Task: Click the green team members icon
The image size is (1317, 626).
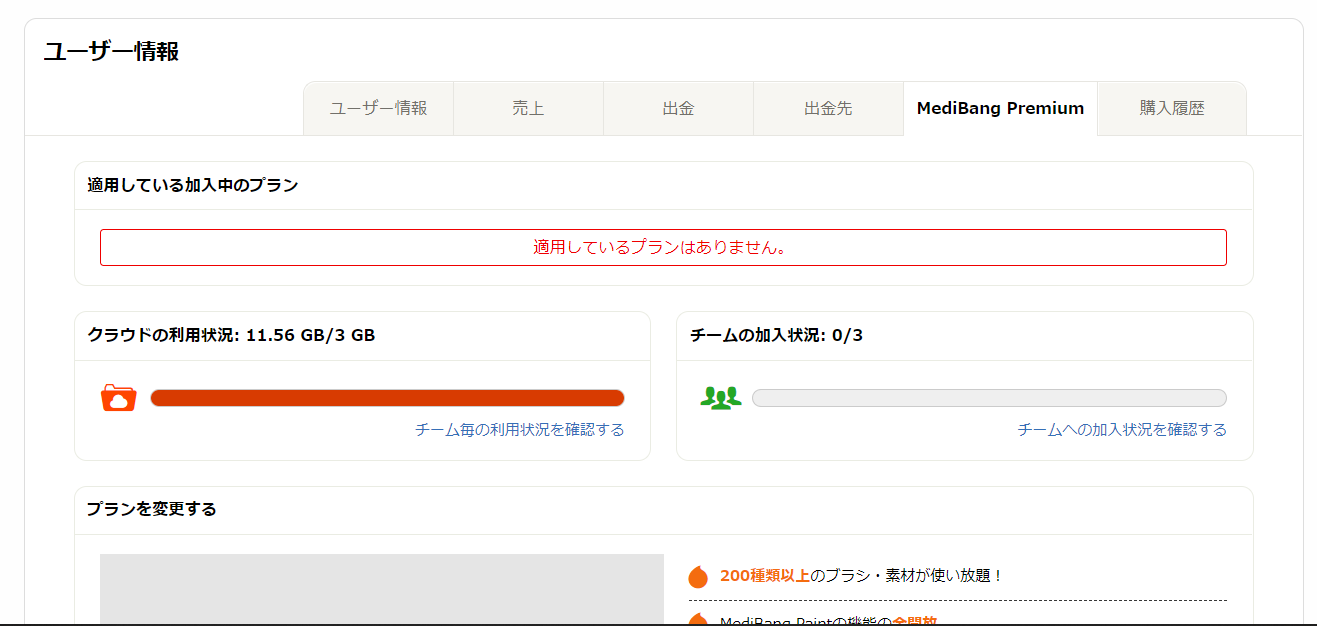Action: 721,398
